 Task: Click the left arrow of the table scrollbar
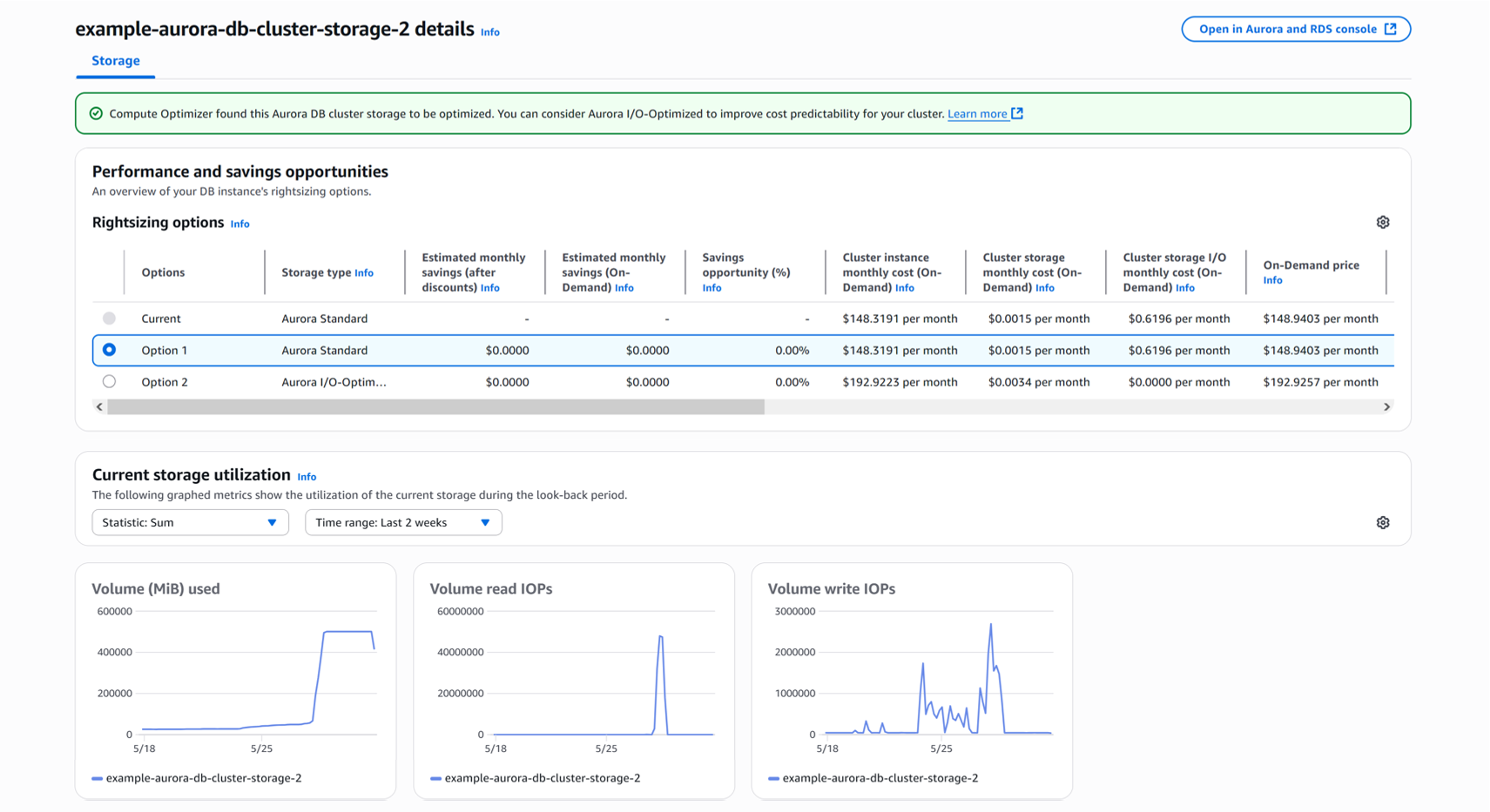[99, 407]
